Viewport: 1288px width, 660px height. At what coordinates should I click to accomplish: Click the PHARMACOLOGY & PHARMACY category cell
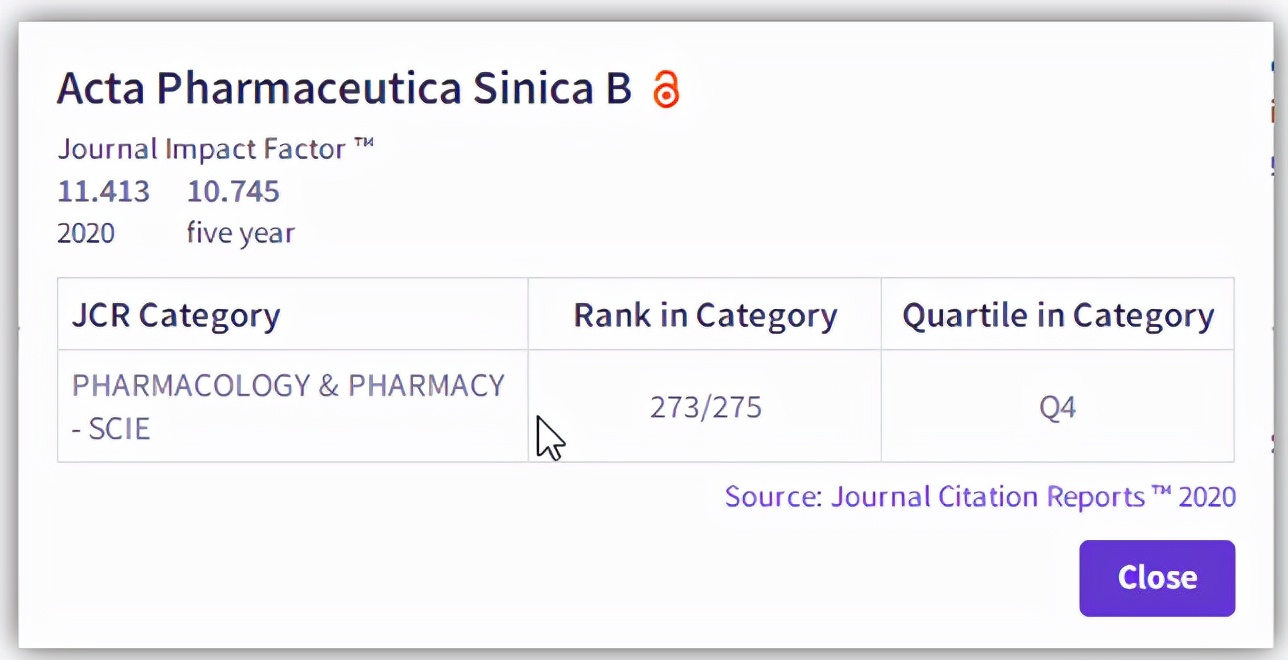point(288,386)
